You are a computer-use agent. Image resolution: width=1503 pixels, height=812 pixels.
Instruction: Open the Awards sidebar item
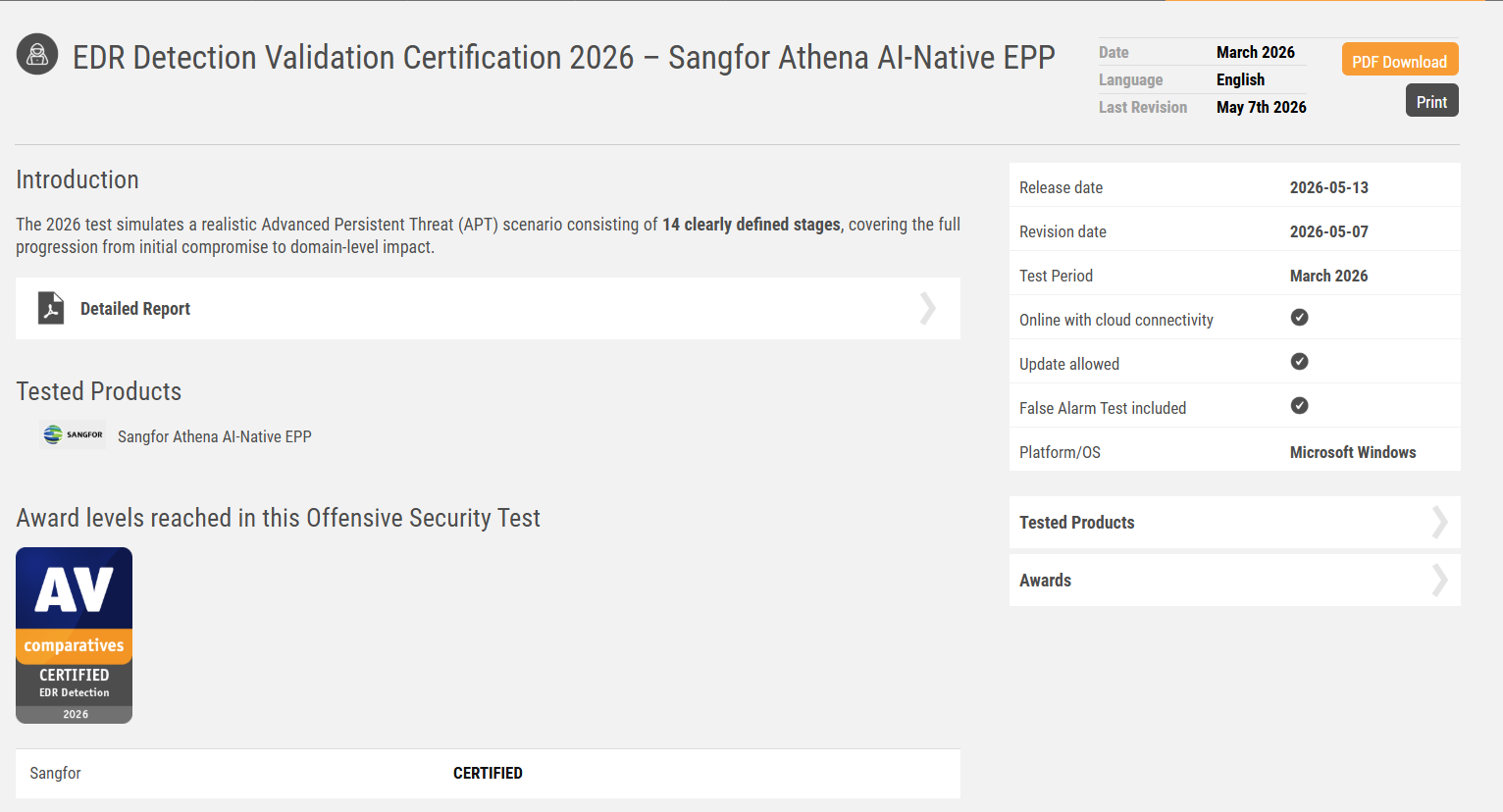click(1235, 580)
